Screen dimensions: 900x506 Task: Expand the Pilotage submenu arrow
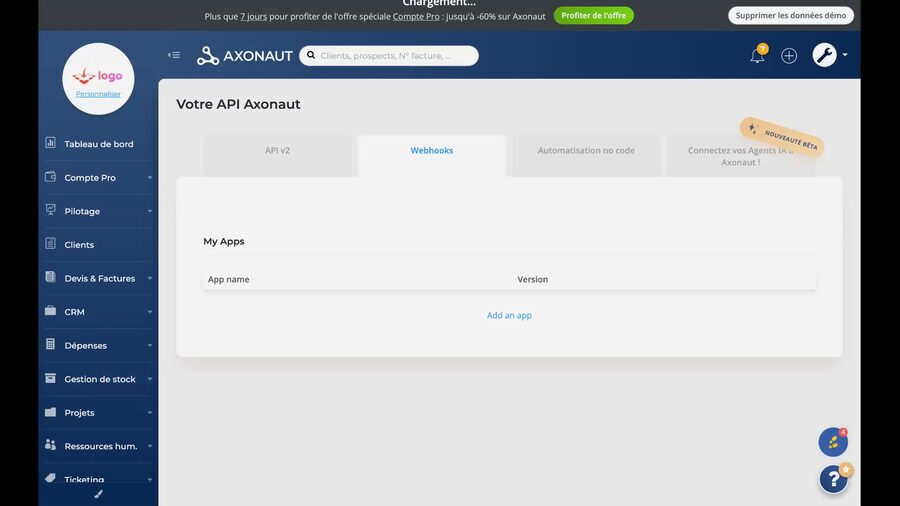pyautogui.click(x=150, y=211)
